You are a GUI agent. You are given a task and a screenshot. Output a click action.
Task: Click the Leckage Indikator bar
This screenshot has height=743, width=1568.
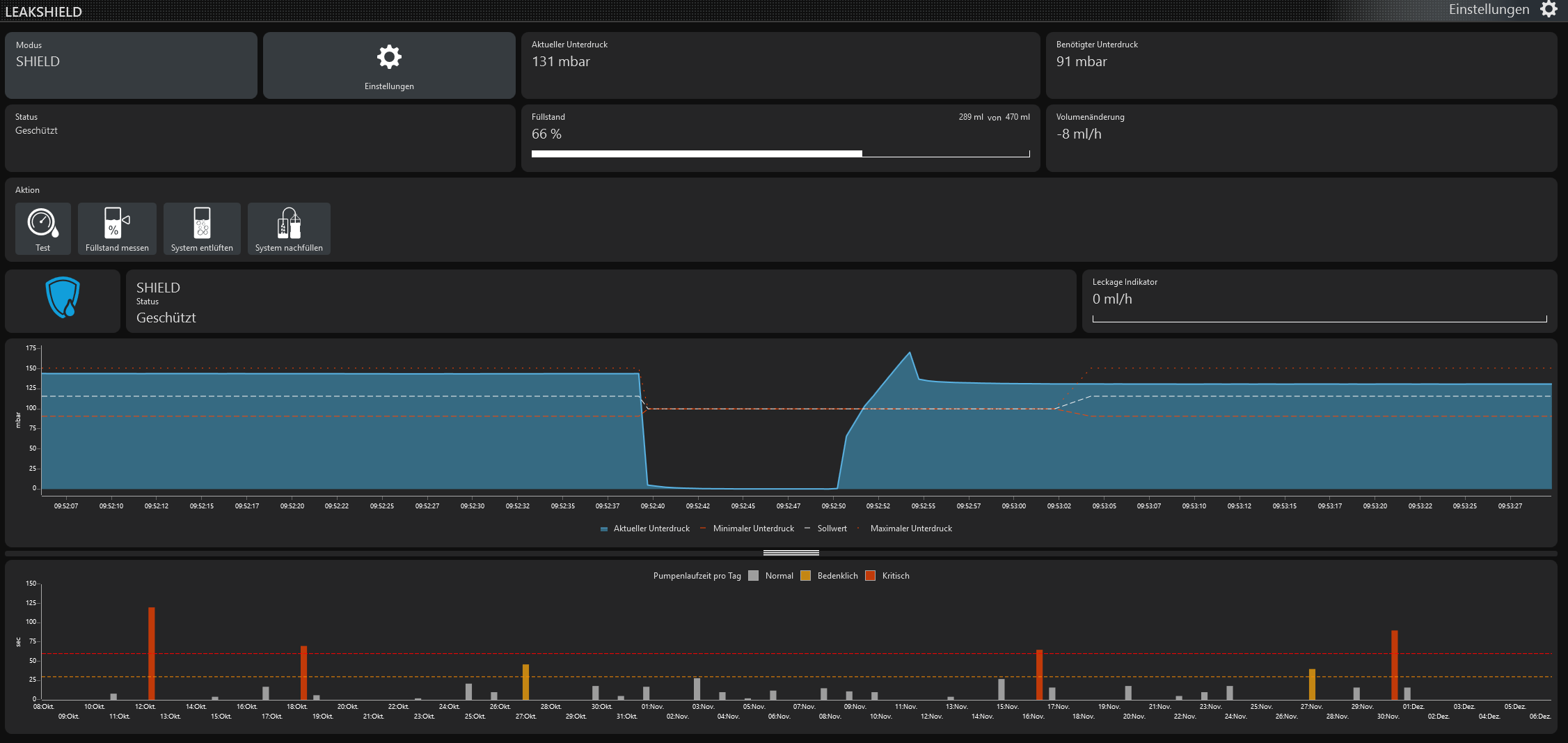1319,319
